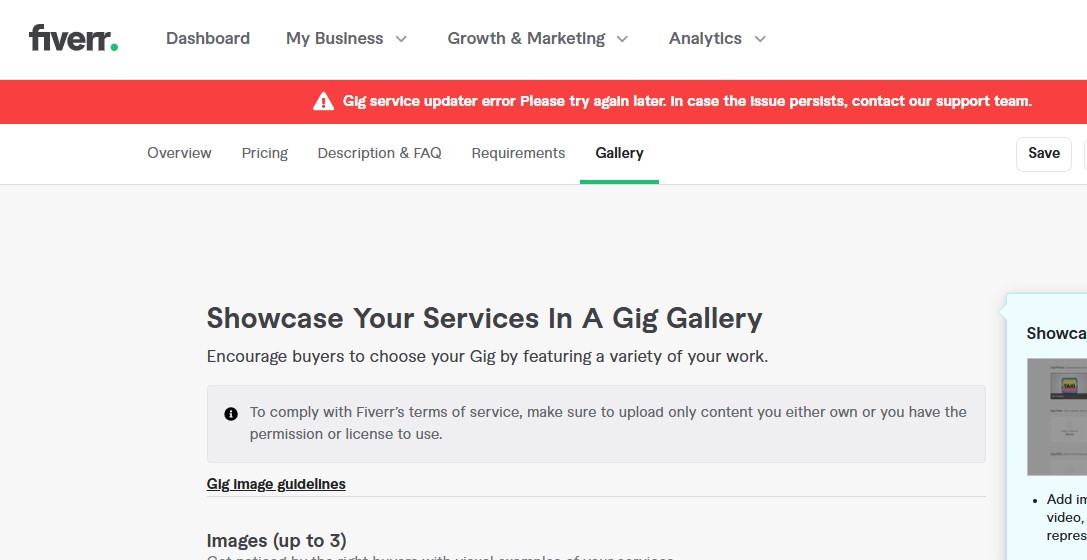This screenshot has width=1087, height=560.
Task: Switch to the Overview tab
Action: (x=179, y=153)
